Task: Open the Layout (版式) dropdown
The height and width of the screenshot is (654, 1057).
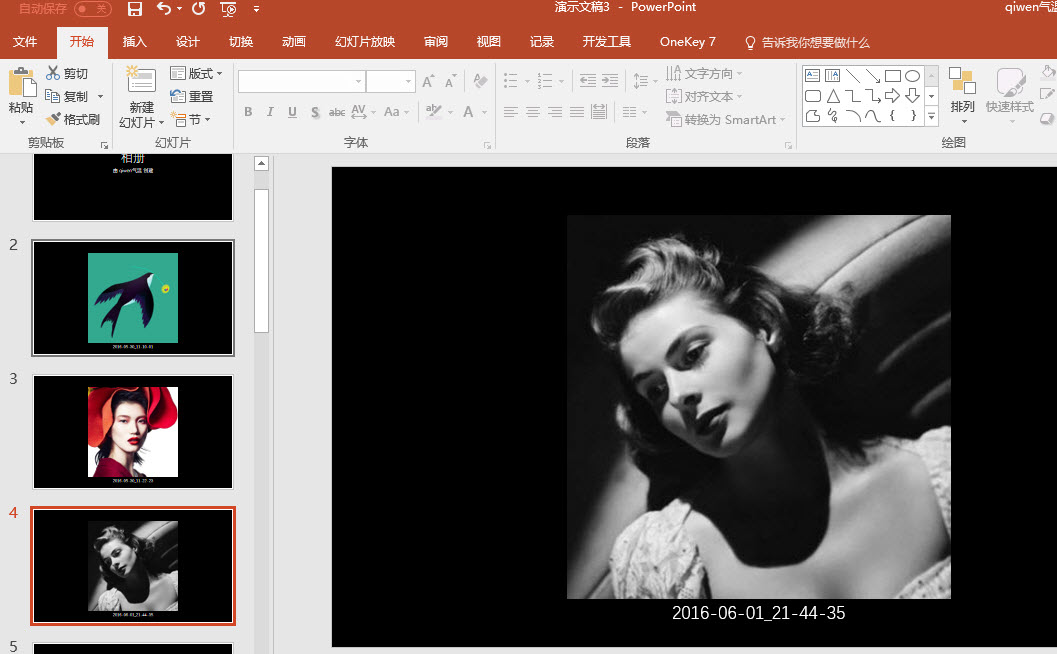Action: [197, 74]
